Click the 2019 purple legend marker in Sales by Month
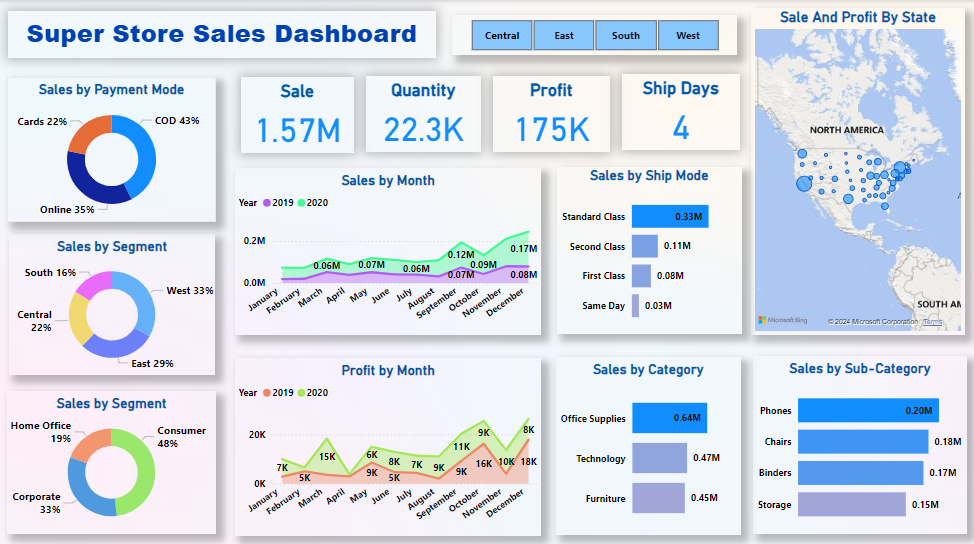 pyautogui.click(x=267, y=203)
